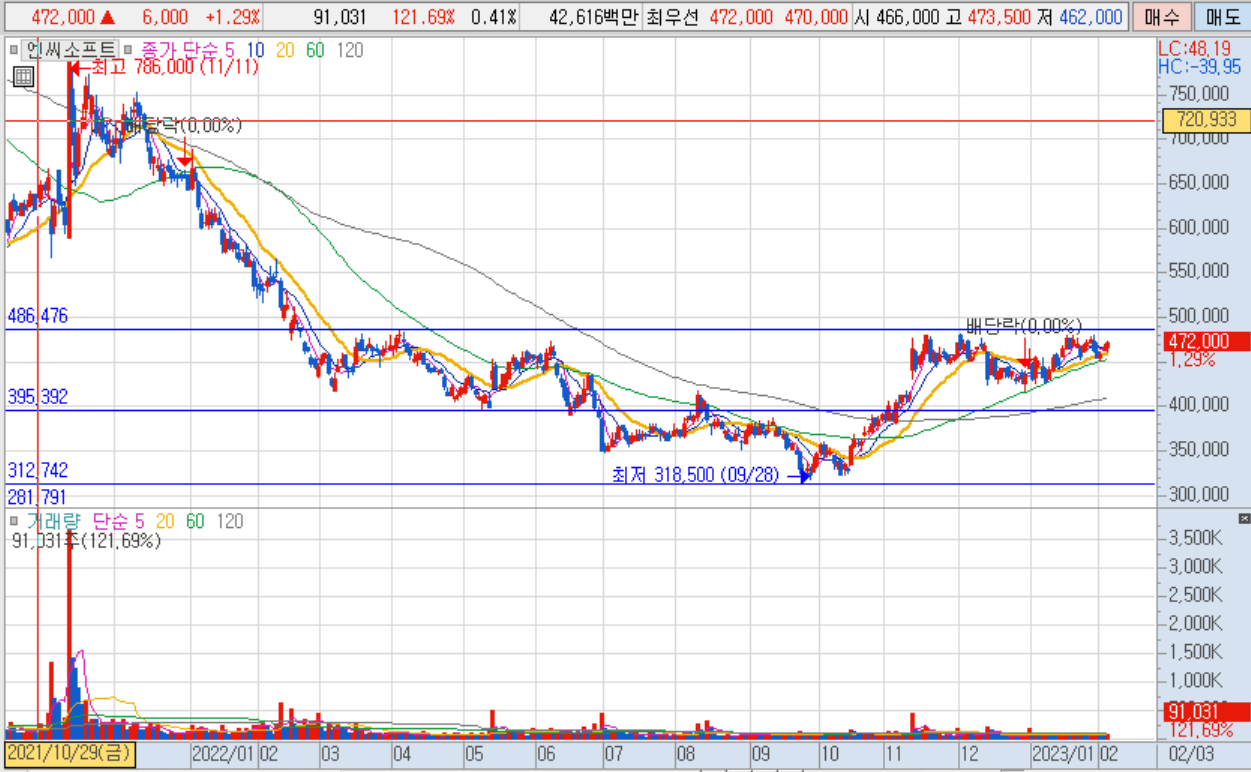Click the 472,000 current price tag on axis
This screenshot has height=772, width=1251.
pyautogui.click(x=1205, y=341)
